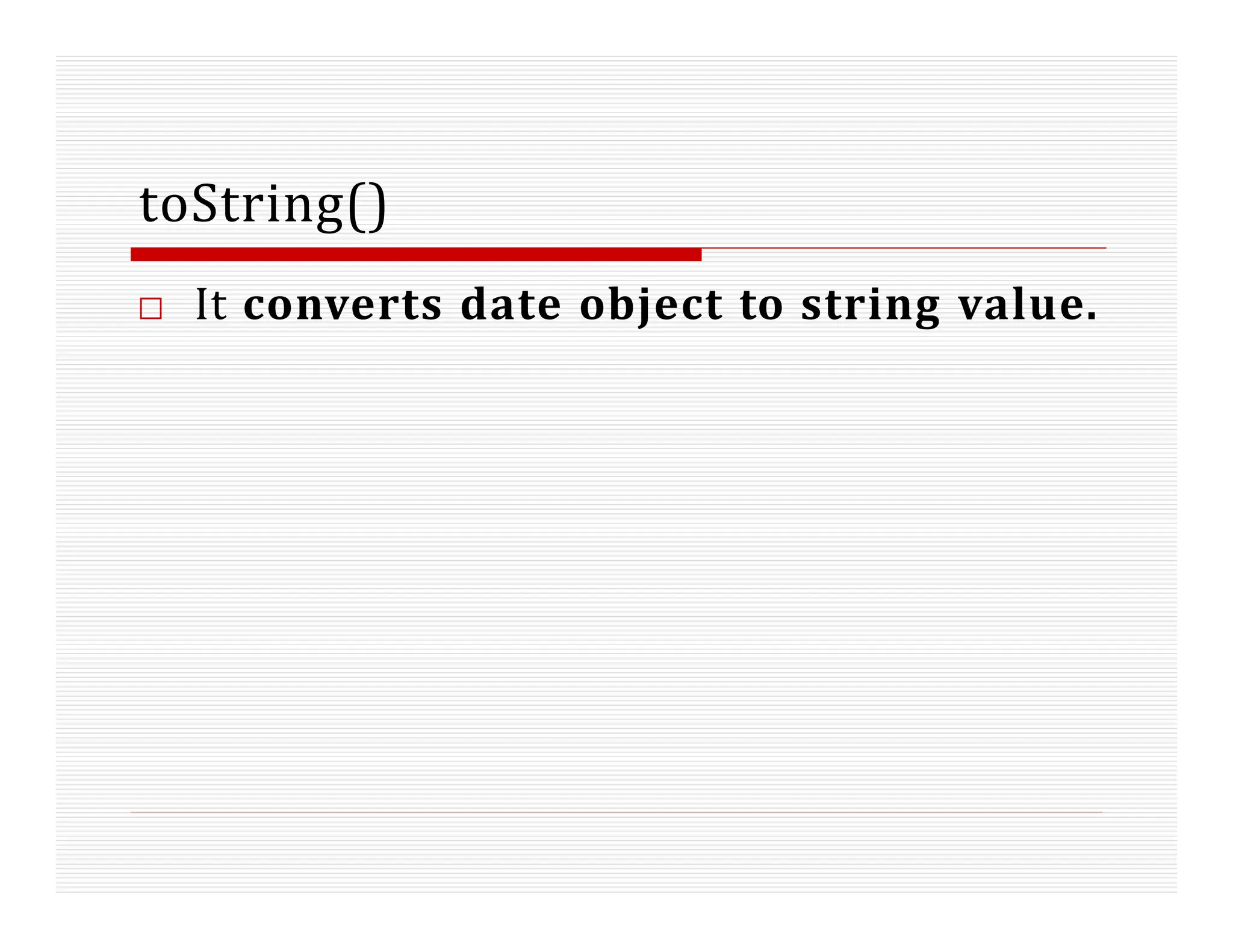Image resolution: width=1233 pixels, height=952 pixels.
Task: Click the thin red line right of thick bar
Action: (904, 248)
